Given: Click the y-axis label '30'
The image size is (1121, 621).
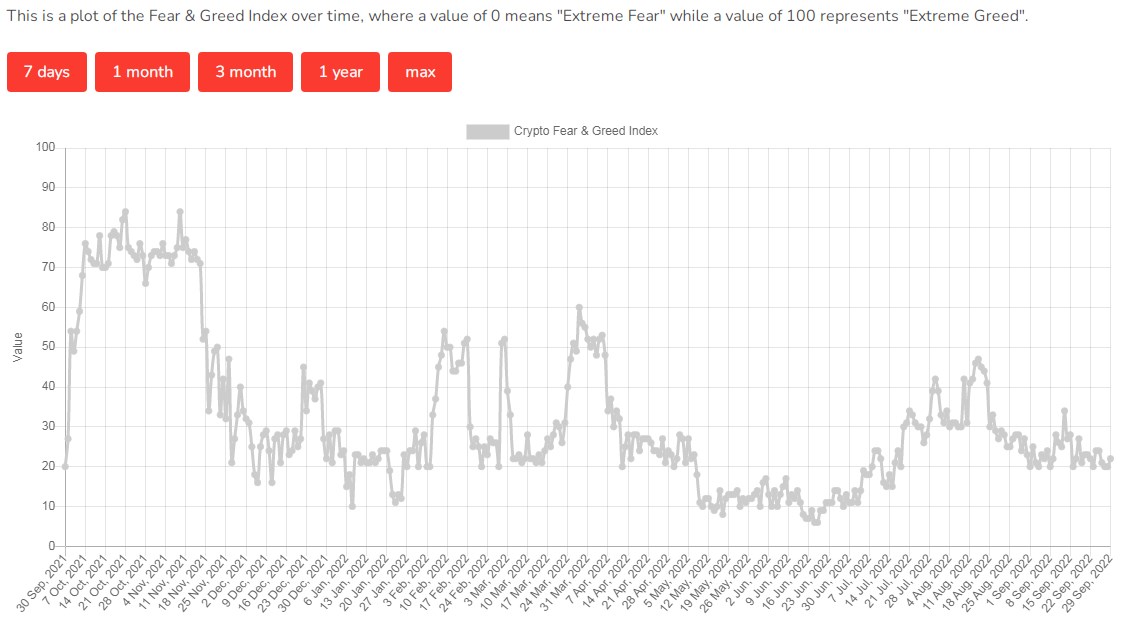Looking at the screenshot, I should [48, 426].
